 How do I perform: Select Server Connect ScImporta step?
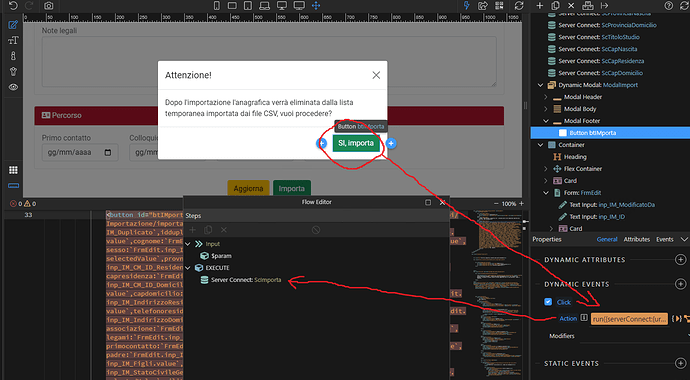click(x=246, y=280)
